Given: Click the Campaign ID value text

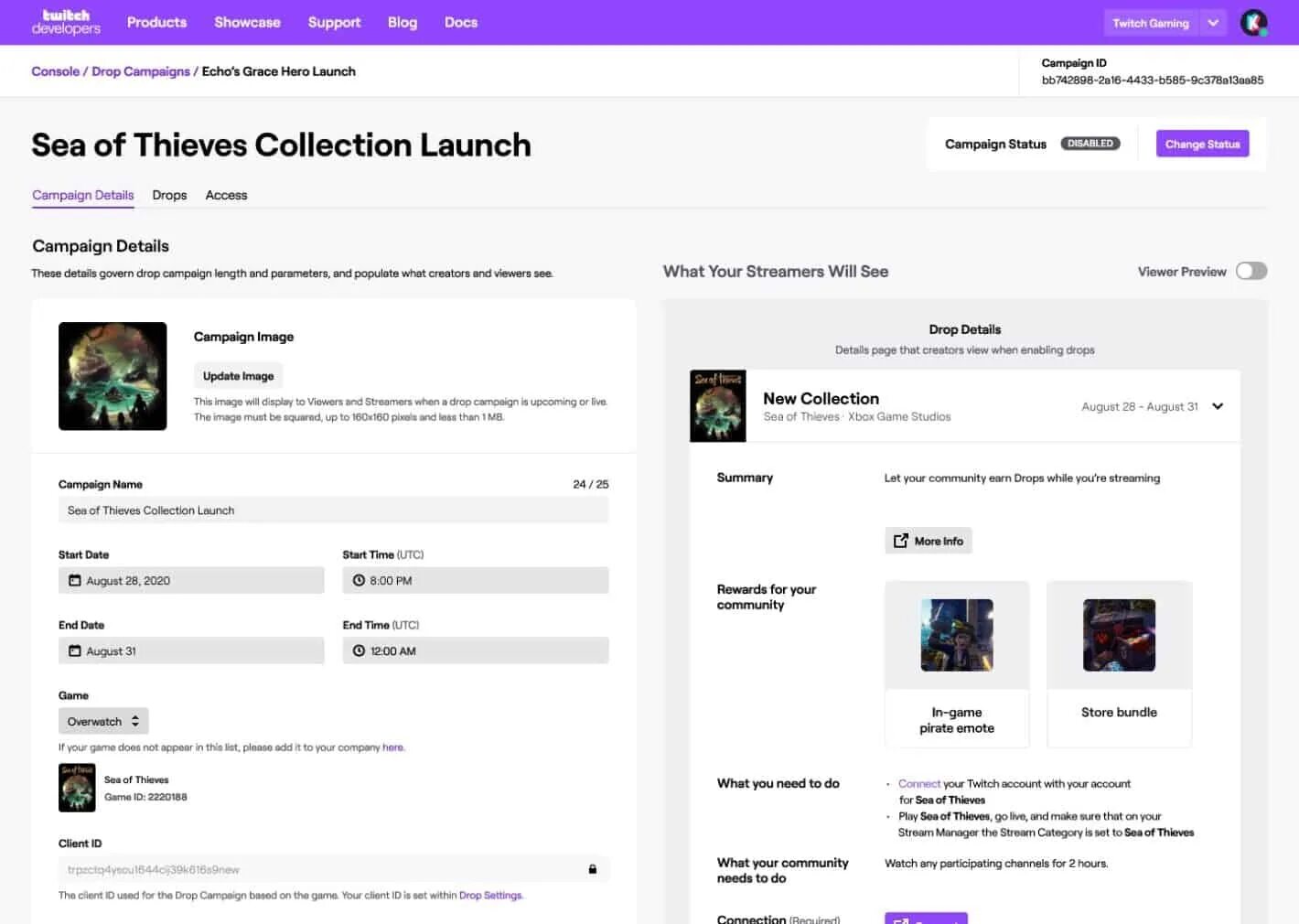Looking at the screenshot, I should pyautogui.click(x=1153, y=81).
